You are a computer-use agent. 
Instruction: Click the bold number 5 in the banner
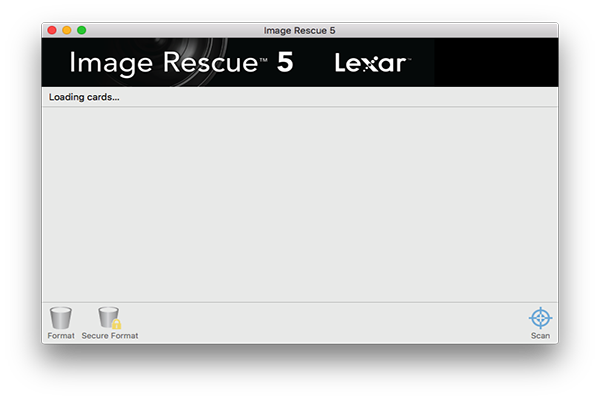(285, 62)
